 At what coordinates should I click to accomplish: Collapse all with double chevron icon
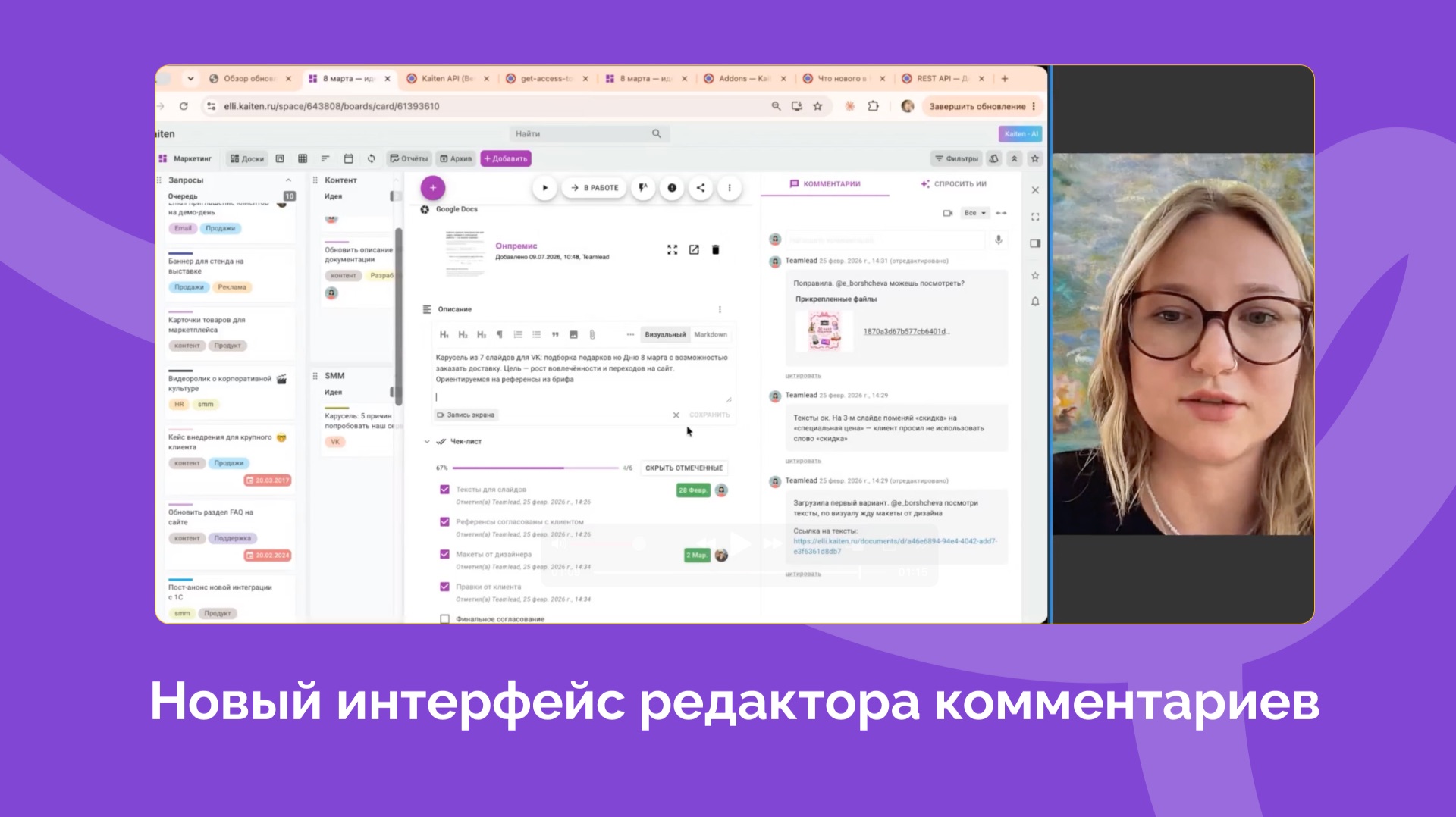pyautogui.click(x=1014, y=158)
